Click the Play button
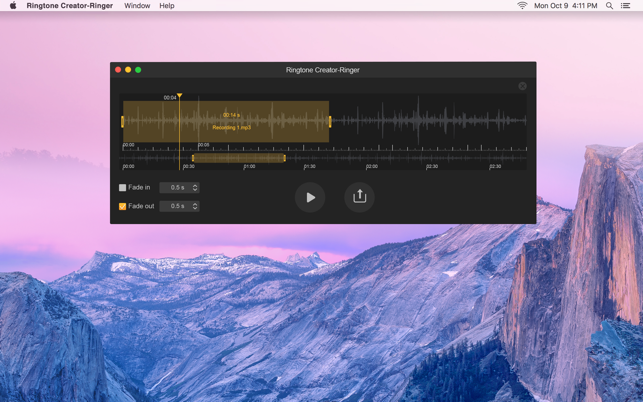The width and height of the screenshot is (643, 402). [x=310, y=197]
